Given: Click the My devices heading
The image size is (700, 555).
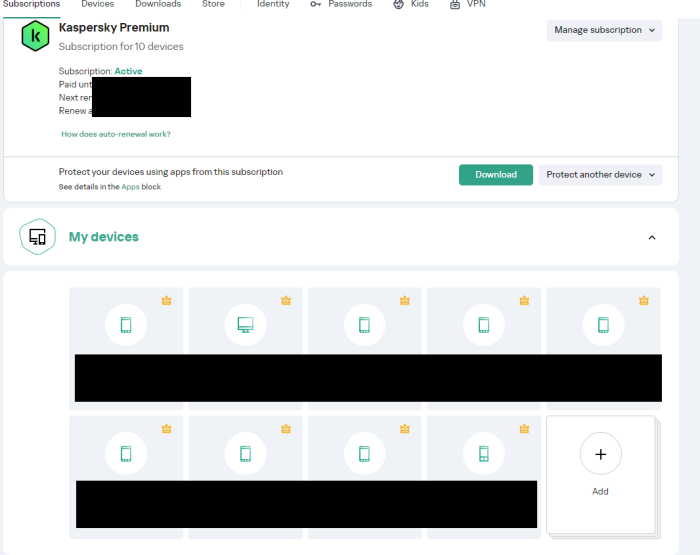Looking at the screenshot, I should click(104, 237).
